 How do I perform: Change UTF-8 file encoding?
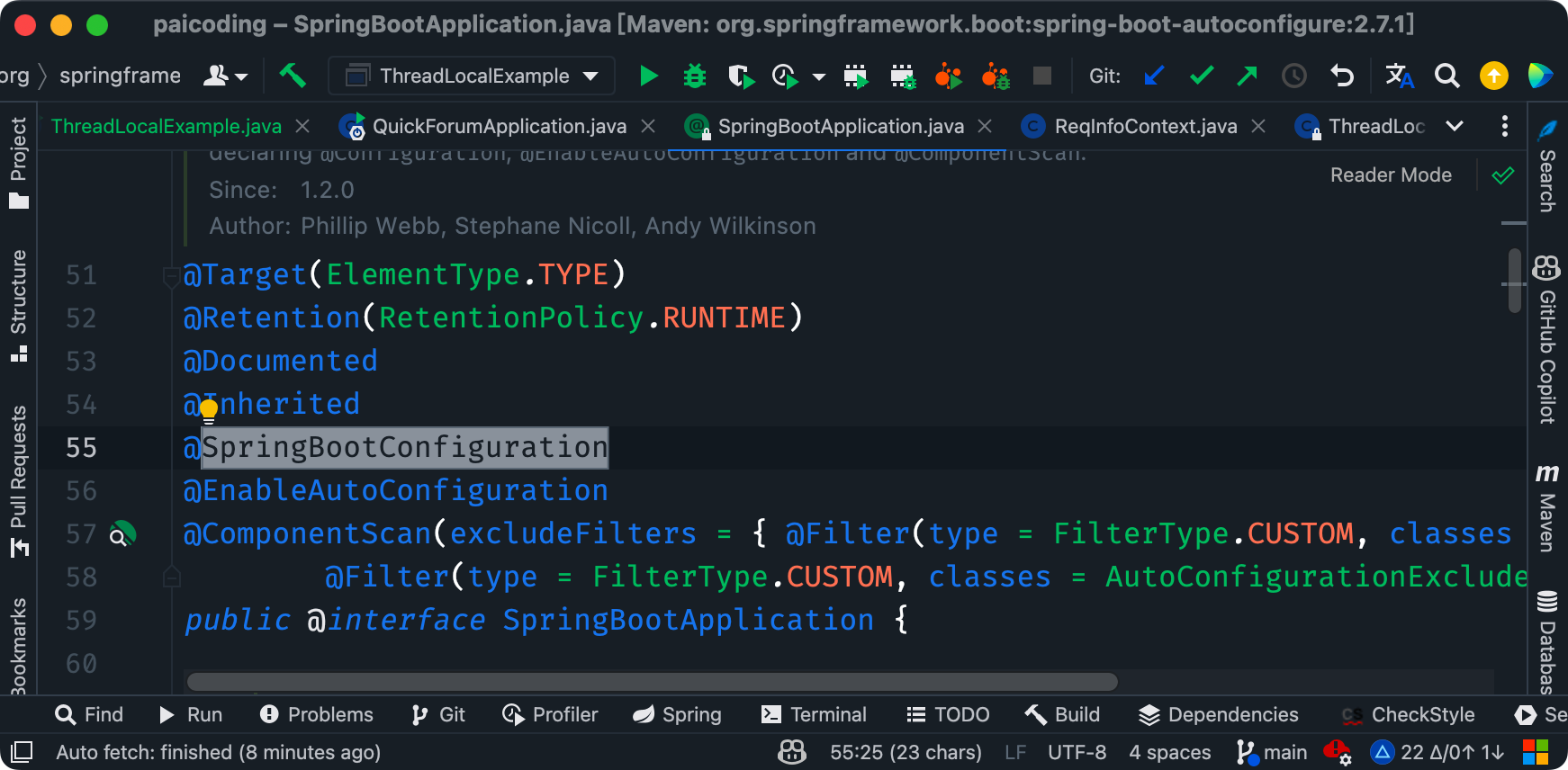(x=1077, y=752)
